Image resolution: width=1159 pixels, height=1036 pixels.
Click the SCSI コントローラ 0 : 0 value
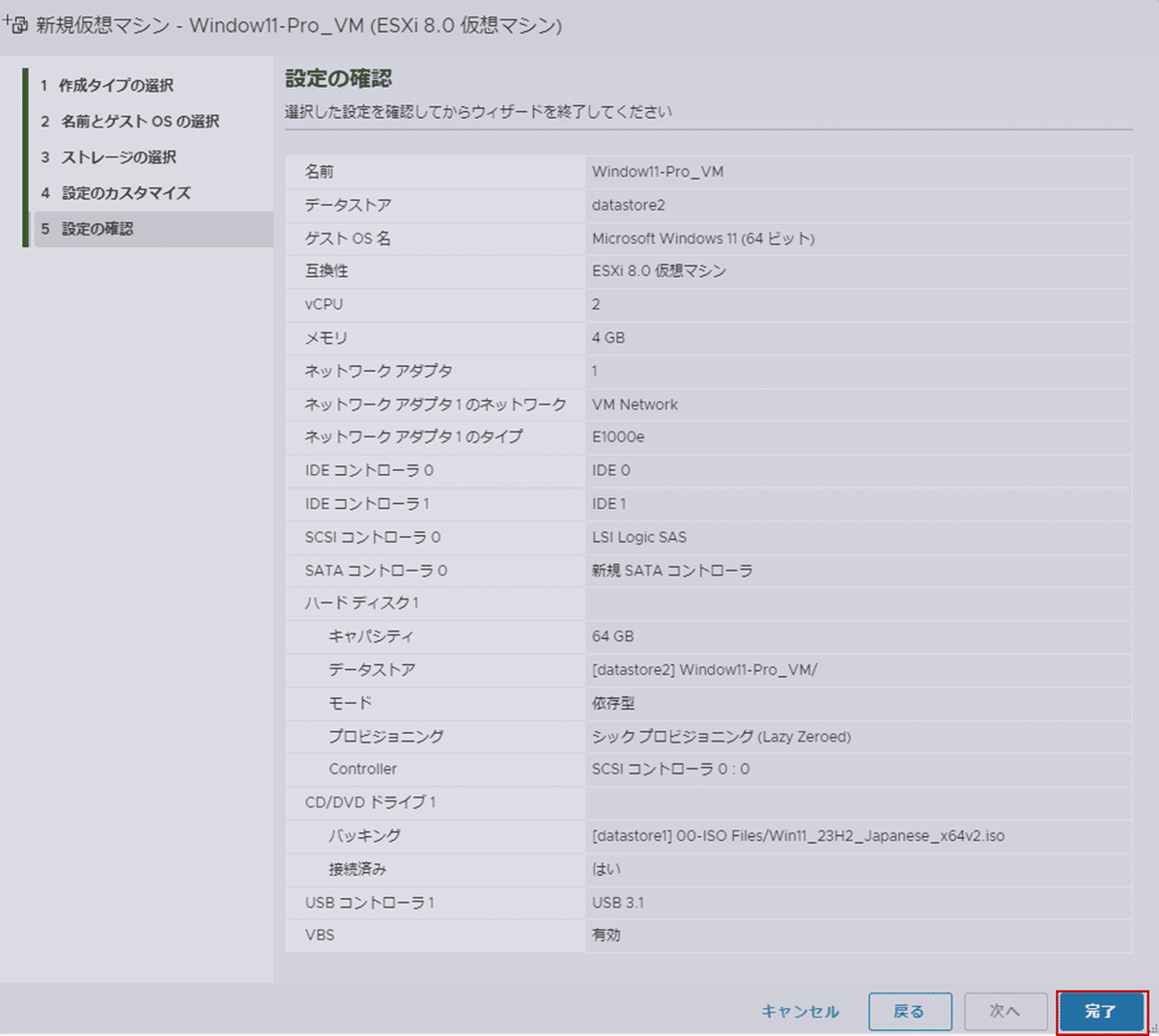pos(670,770)
